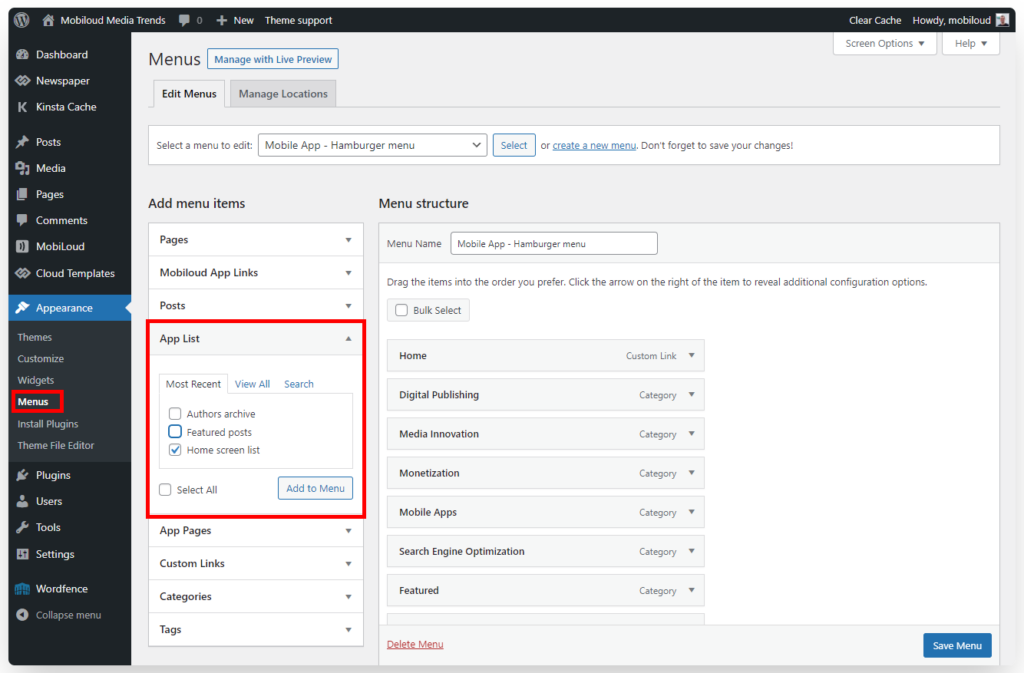Open the Screen Options dropdown
Viewport: 1024px width, 673px height.
[885, 43]
